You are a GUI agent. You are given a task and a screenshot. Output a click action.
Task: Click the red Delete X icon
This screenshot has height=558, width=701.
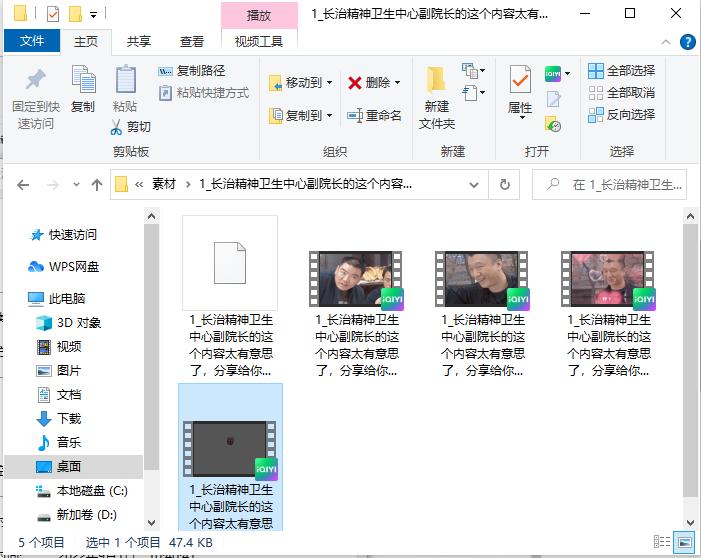pos(355,83)
